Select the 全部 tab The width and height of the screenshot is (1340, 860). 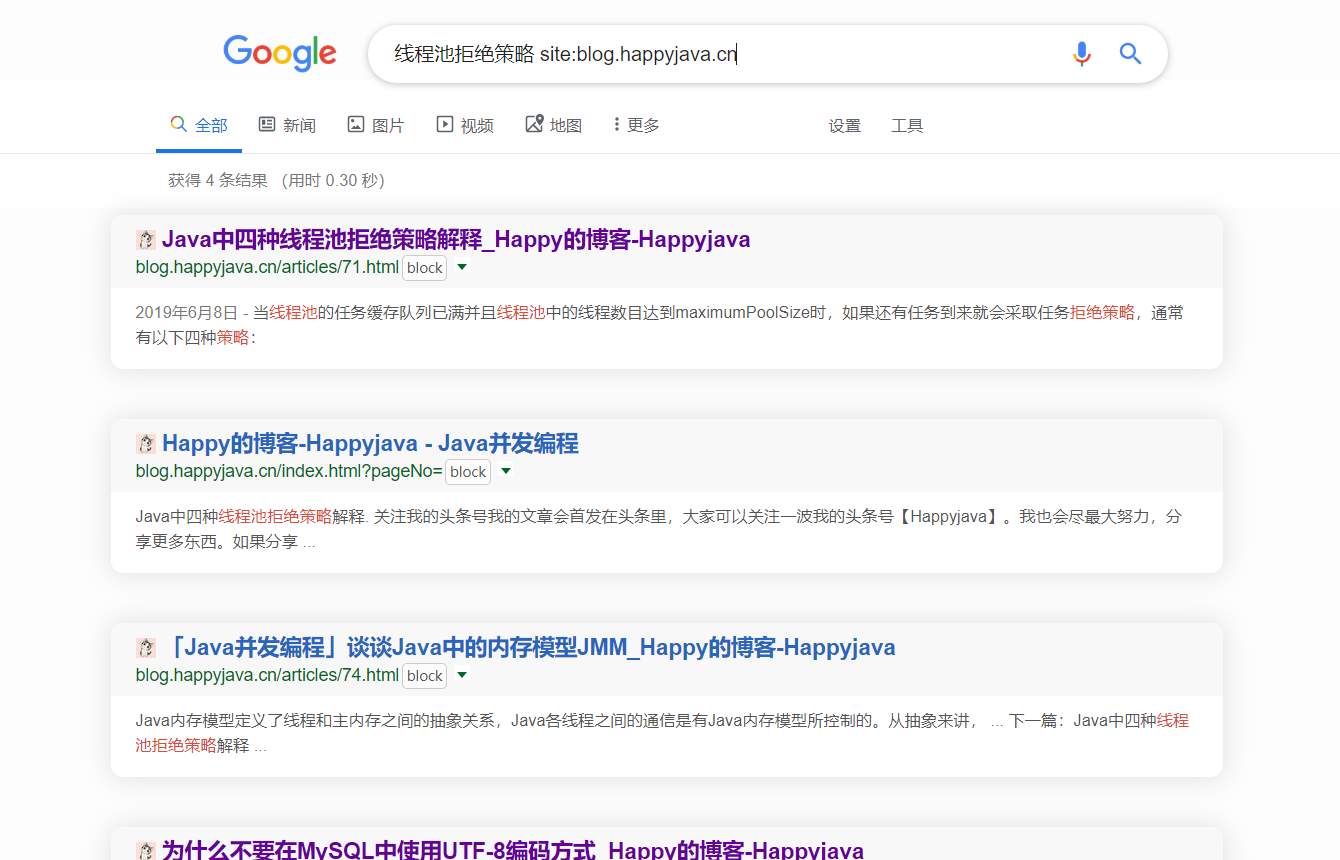point(199,125)
